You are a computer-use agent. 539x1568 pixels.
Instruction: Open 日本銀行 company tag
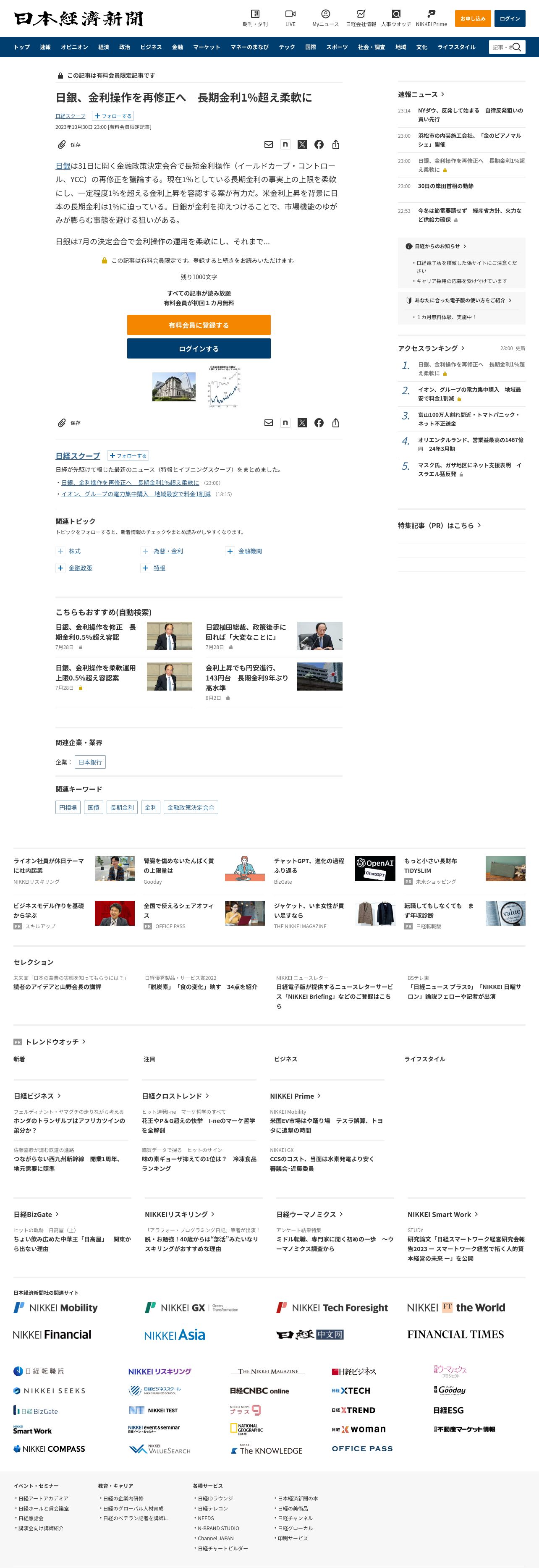[90, 762]
